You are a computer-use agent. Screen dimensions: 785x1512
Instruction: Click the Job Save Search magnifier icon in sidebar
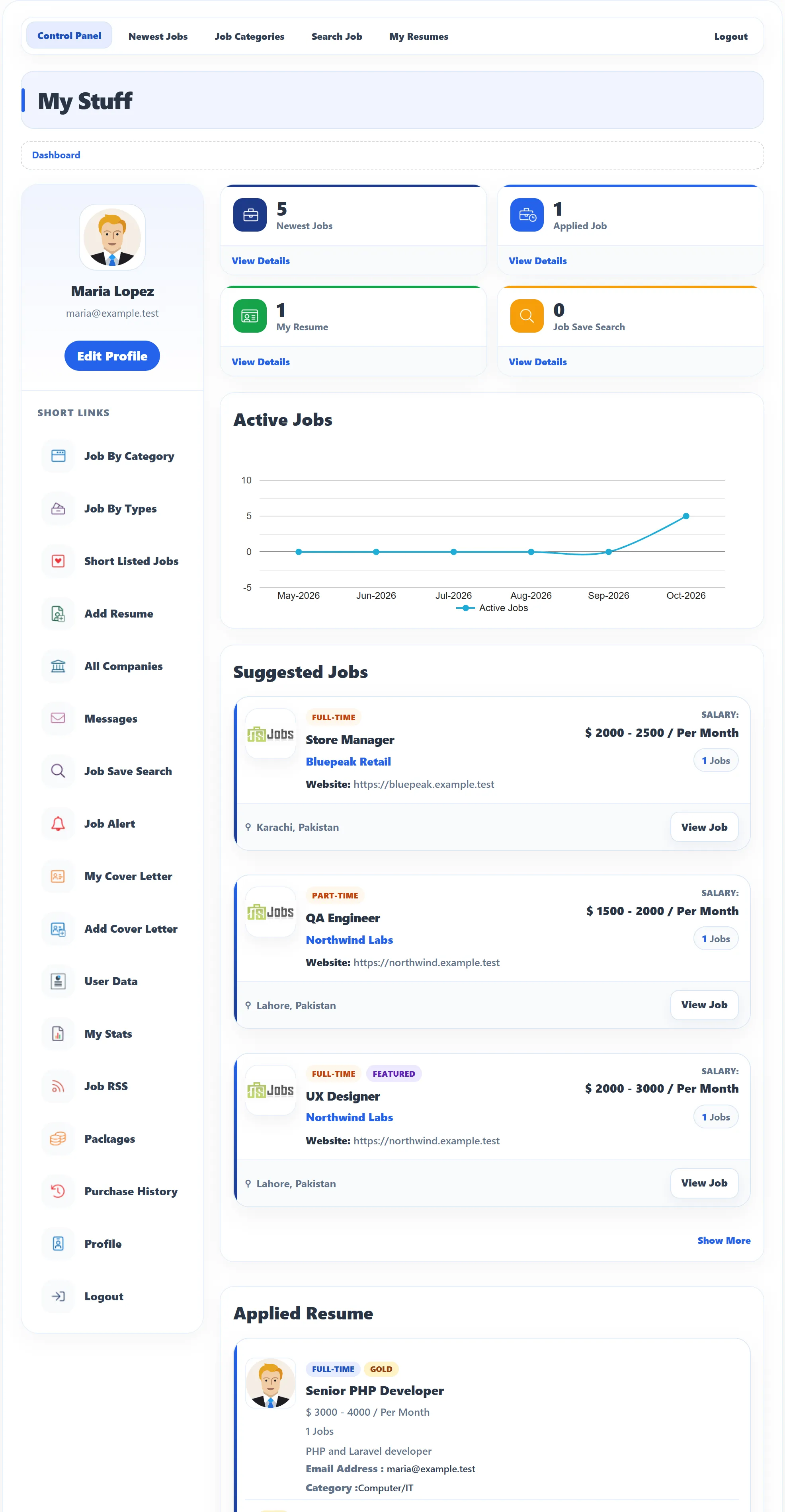(x=58, y=771)
